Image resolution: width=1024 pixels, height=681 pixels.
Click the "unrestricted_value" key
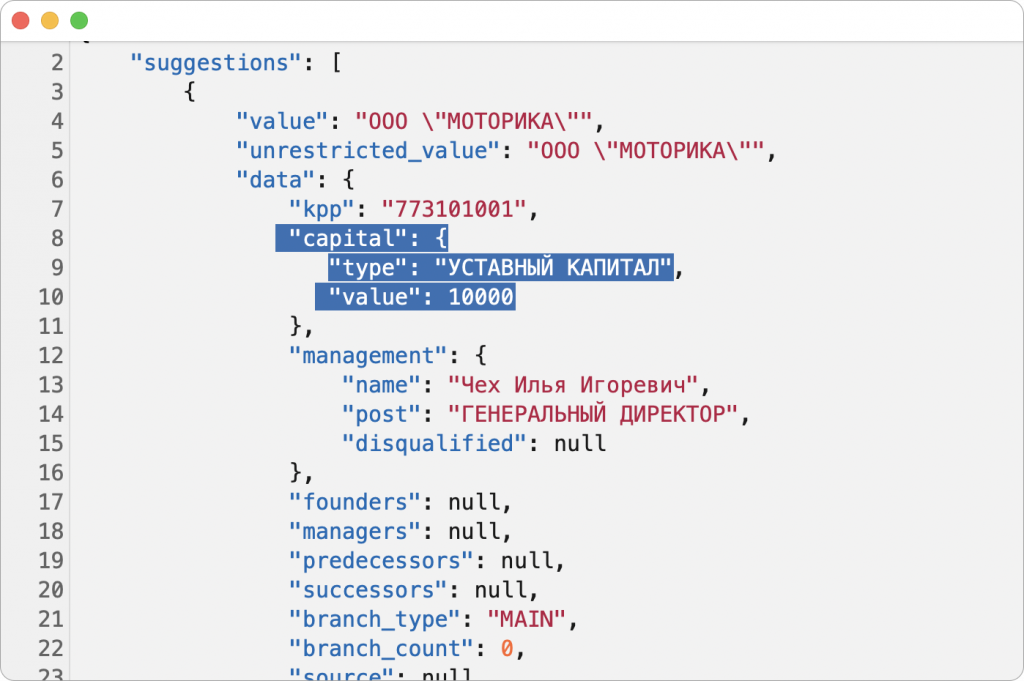(x=367, y=151)
